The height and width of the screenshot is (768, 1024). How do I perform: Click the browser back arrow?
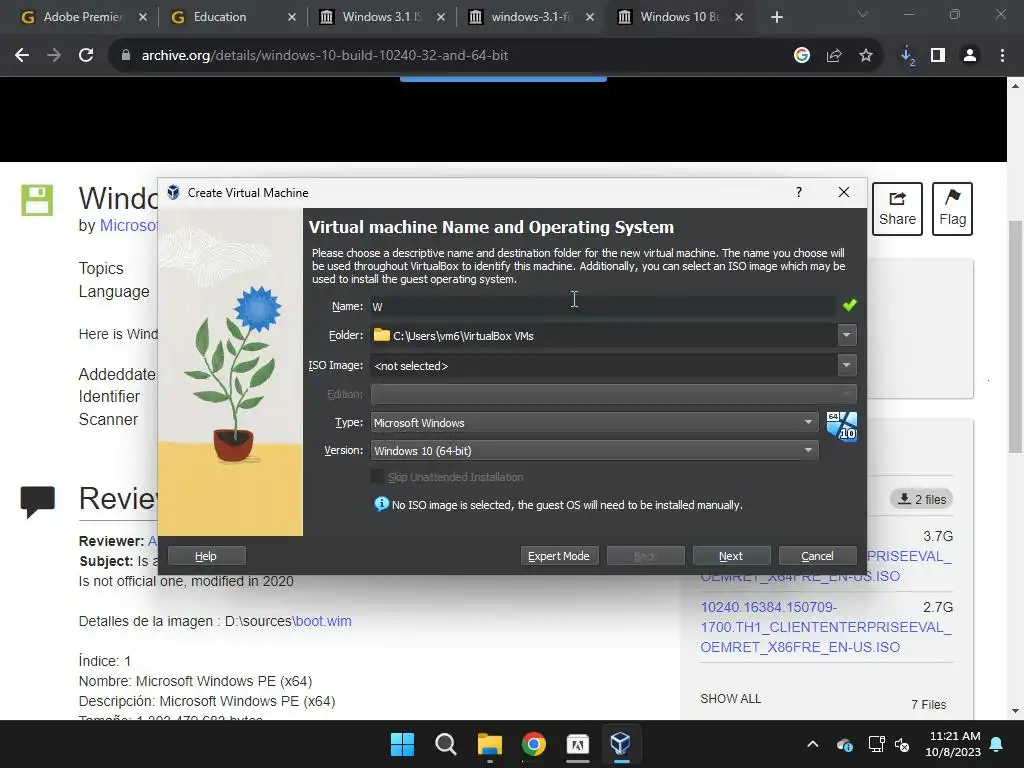22,56
